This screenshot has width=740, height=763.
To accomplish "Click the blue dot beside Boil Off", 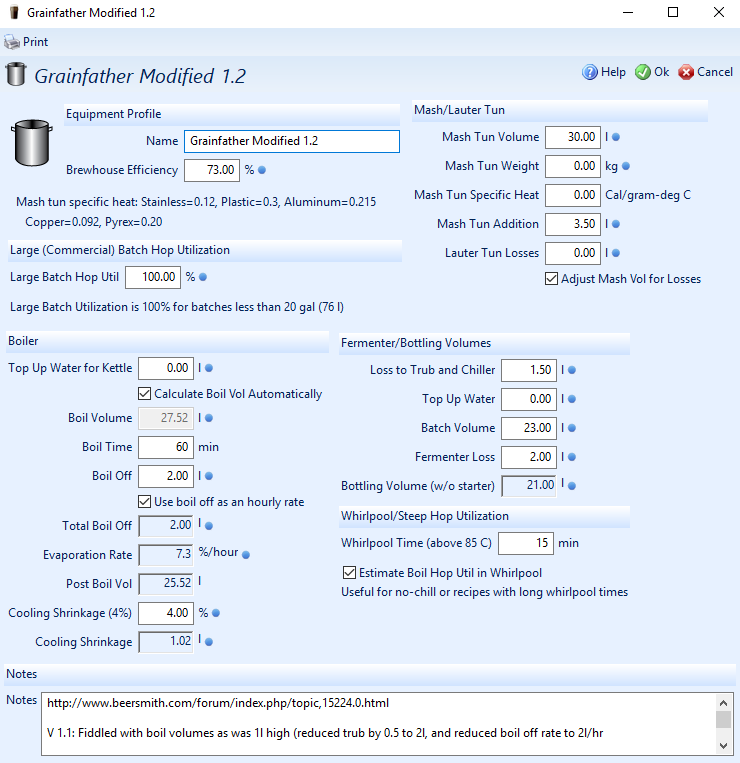I will (209, 476).
